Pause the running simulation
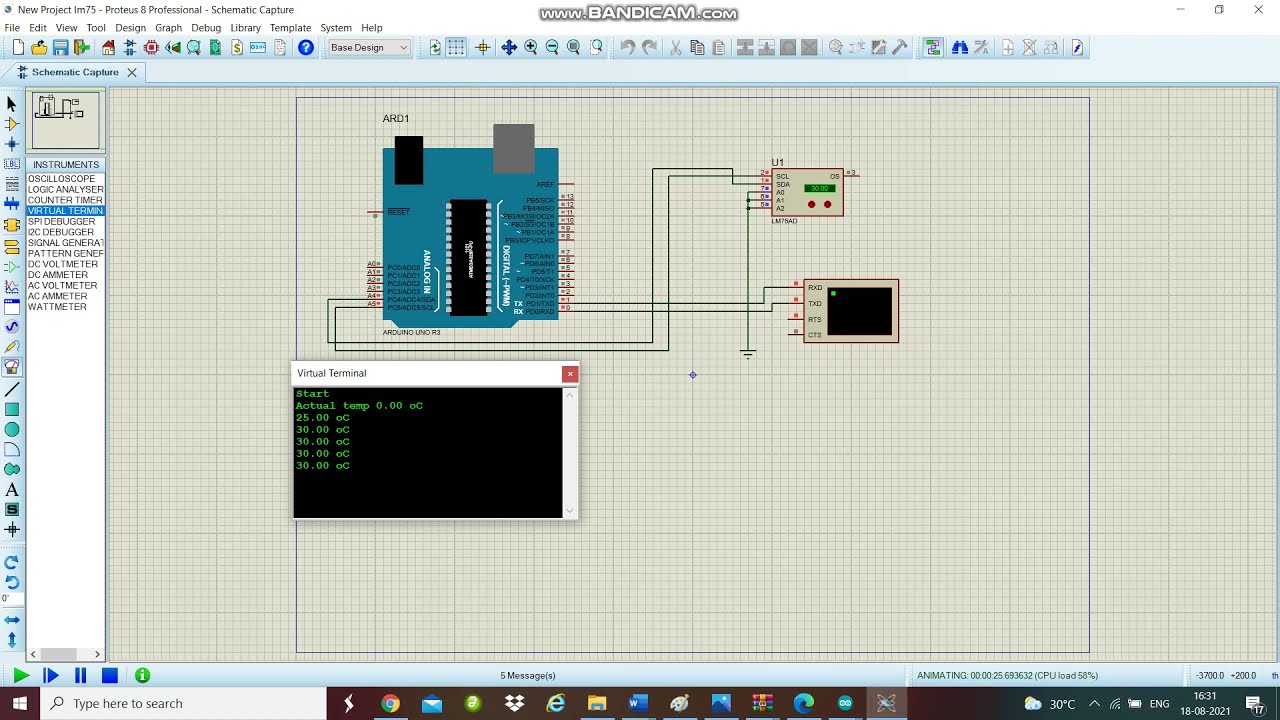1280x720 pixels. 80,676
